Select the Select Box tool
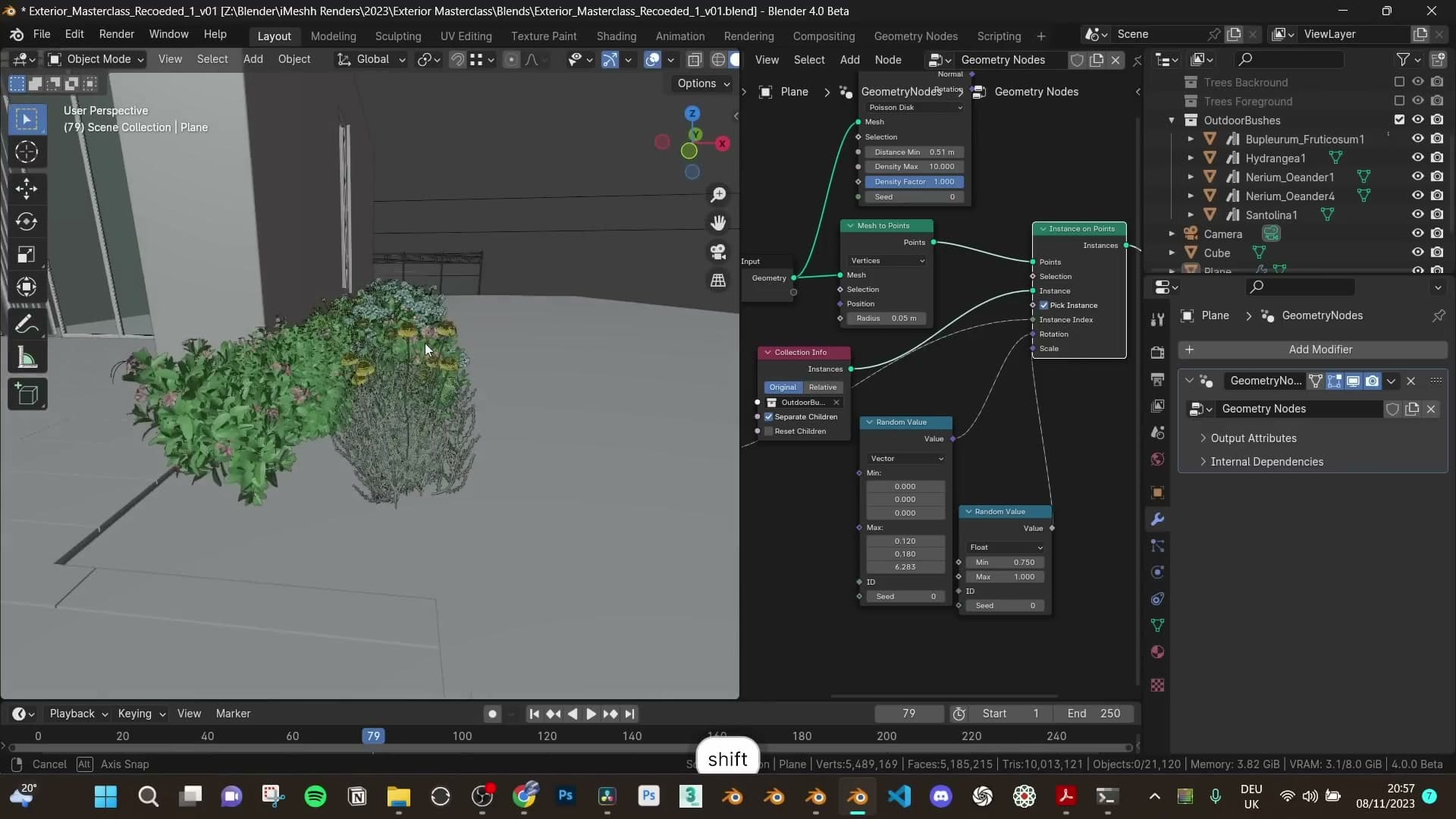 [27, 119]
